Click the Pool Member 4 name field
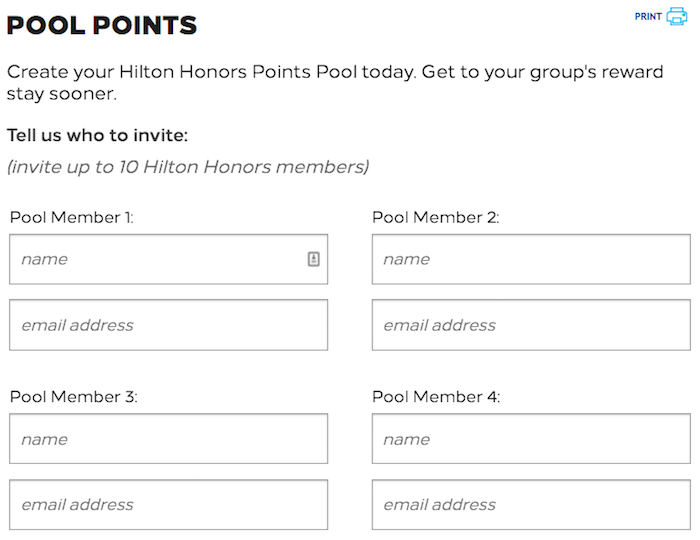 click(x=530, y=439)
